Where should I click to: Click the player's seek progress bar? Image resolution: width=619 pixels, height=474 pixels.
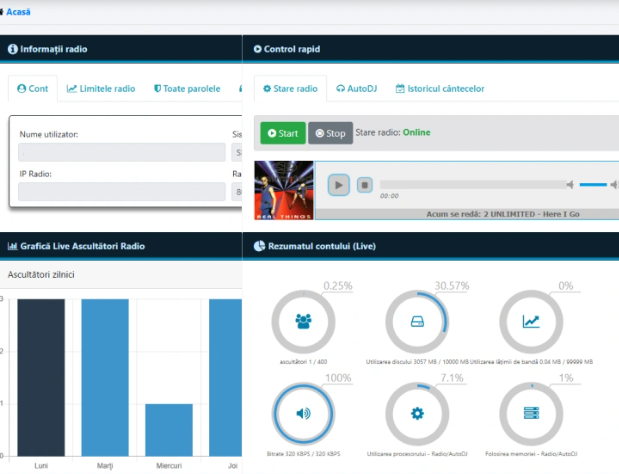pos(473,184)
